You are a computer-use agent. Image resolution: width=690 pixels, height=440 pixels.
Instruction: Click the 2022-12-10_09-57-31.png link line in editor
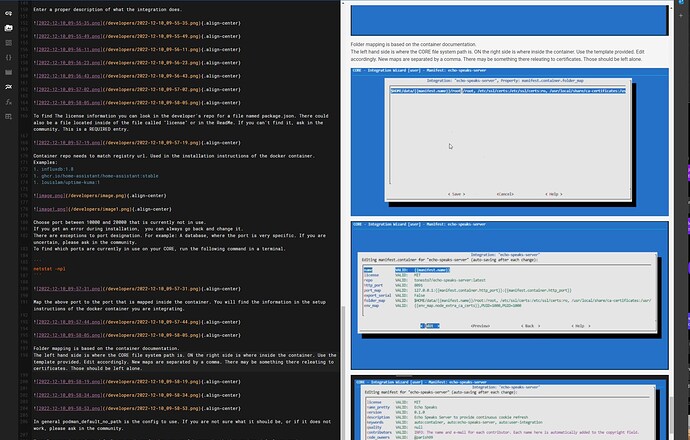(x=137, y=289)
